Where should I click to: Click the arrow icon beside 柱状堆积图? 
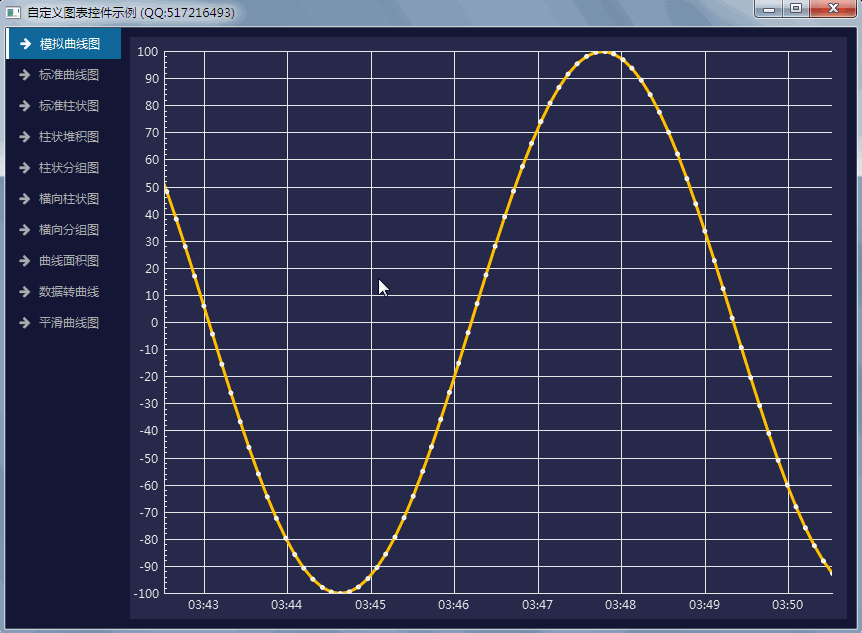click(25, 136)
